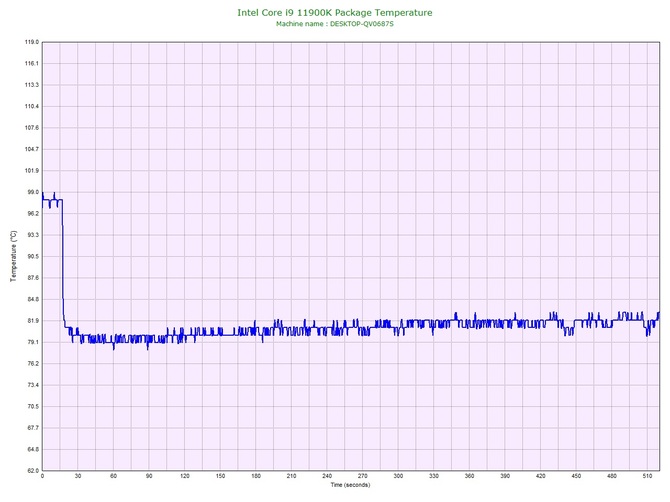Click the 73.4 y-axis value
670x502 pixels.
33,385
